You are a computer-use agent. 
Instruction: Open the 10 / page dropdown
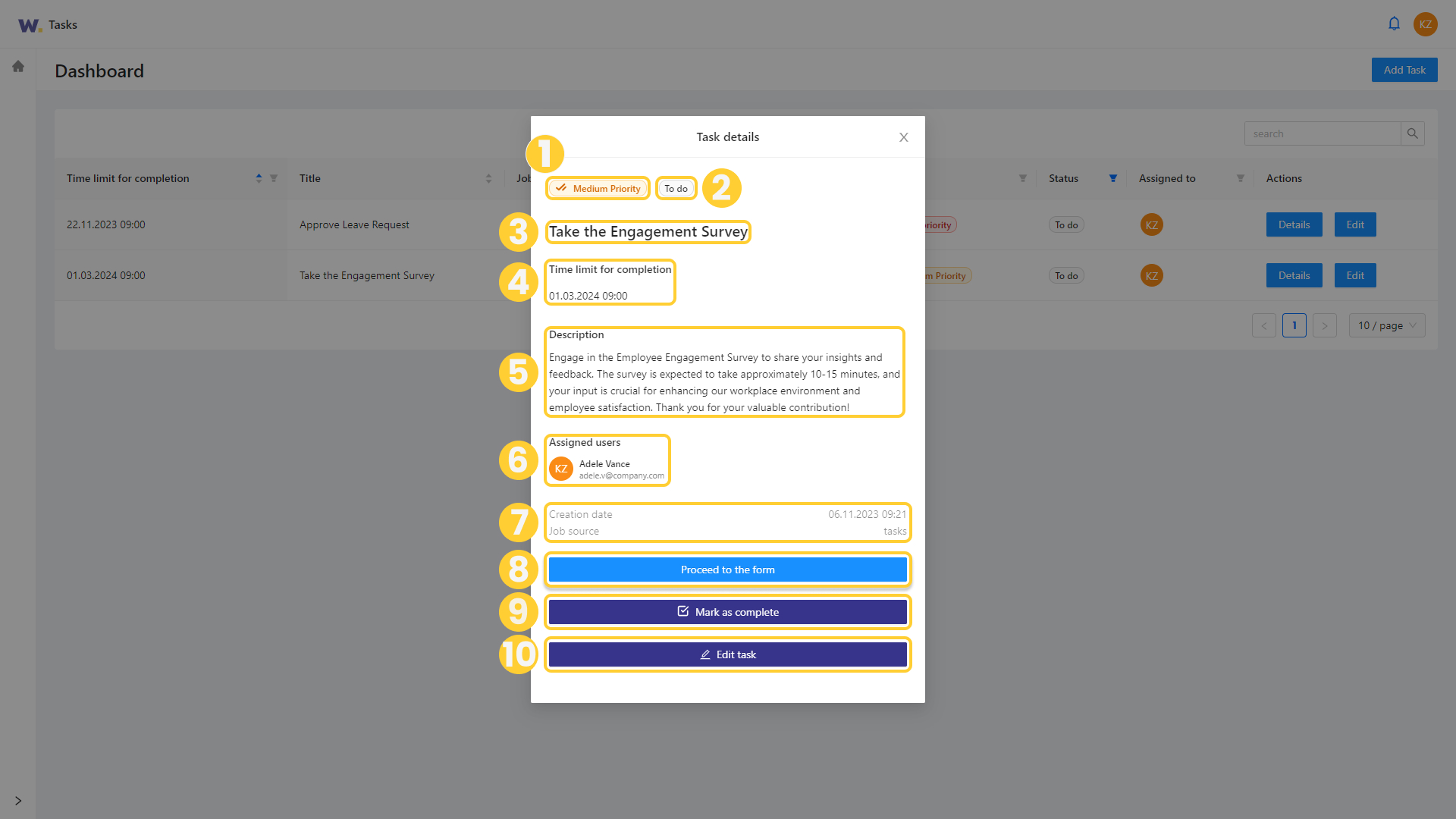1387,325
